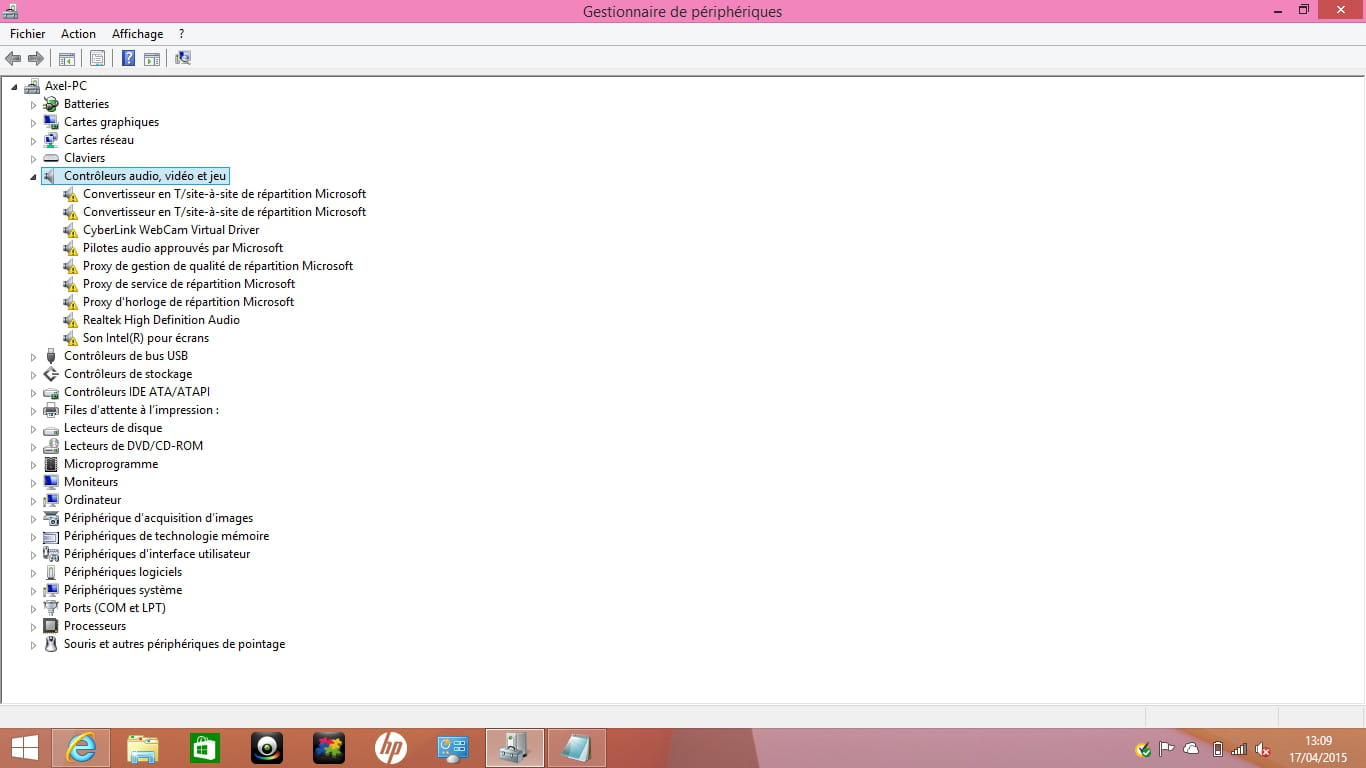This screenshot has width=1366, height=768.
Task: Select Pilotes audio approuvés par Microsoft
Action: tap(183, 248)
